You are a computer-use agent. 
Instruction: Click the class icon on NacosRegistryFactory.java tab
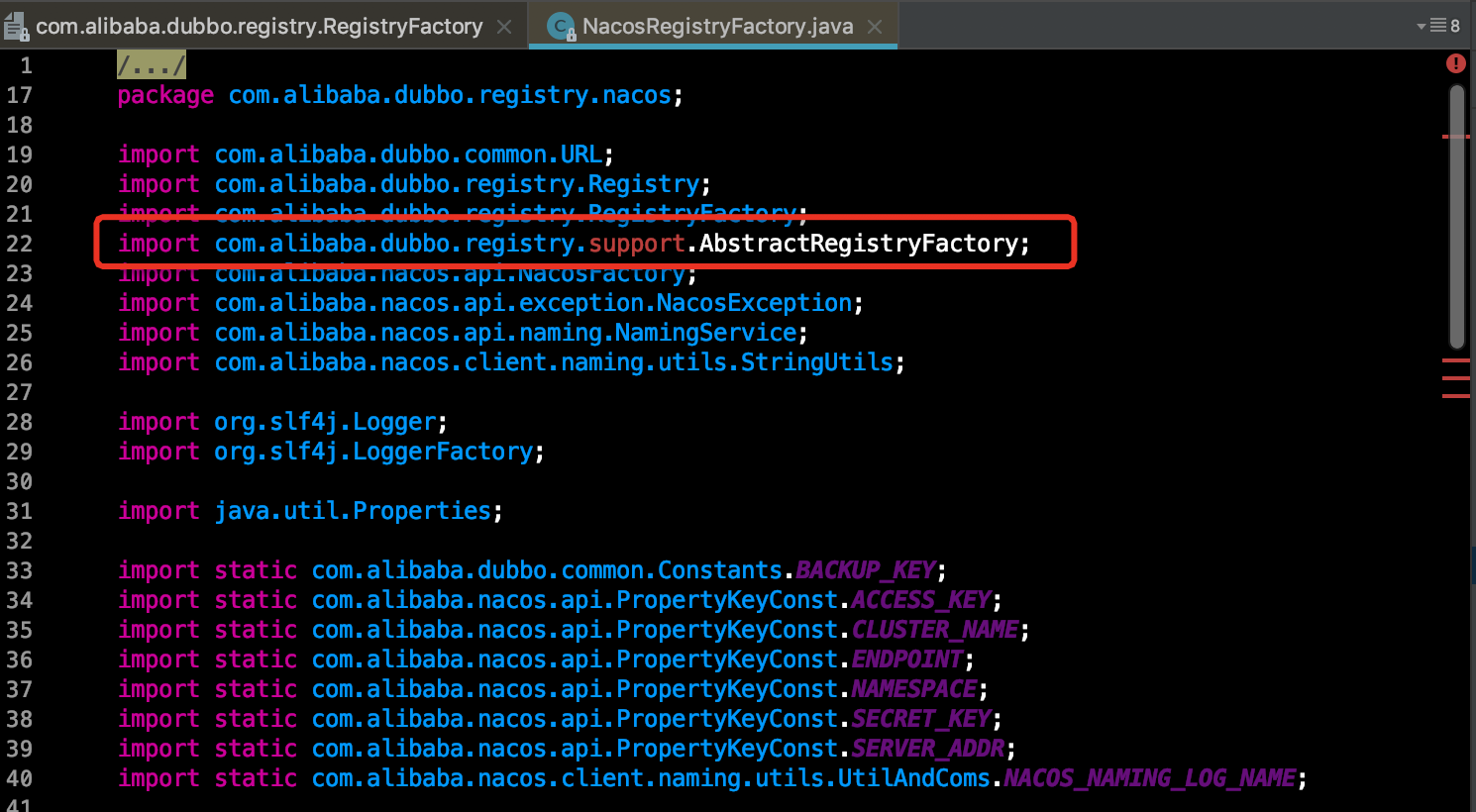[562, 27]
